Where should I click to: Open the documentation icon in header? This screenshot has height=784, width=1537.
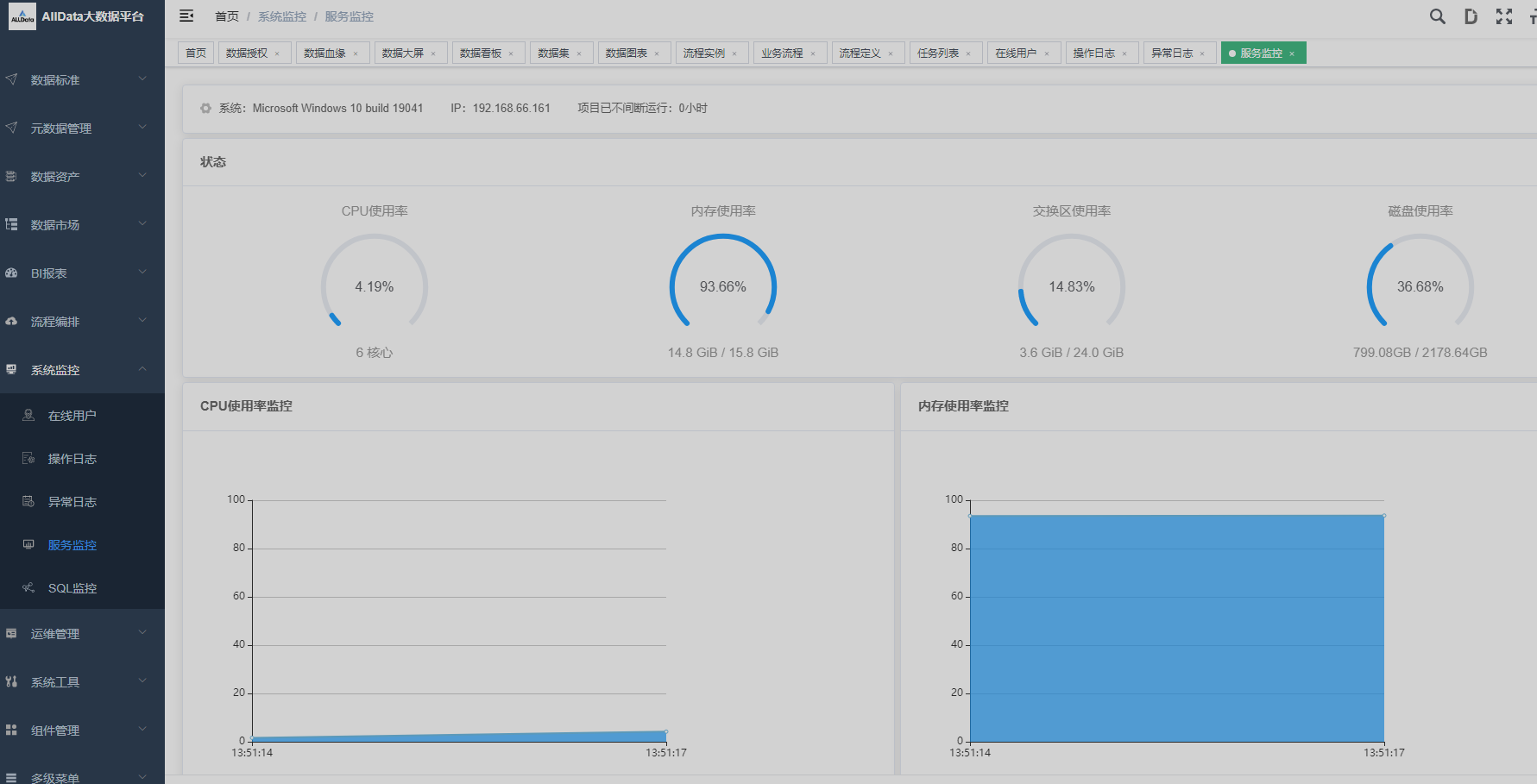point(1471,16)
